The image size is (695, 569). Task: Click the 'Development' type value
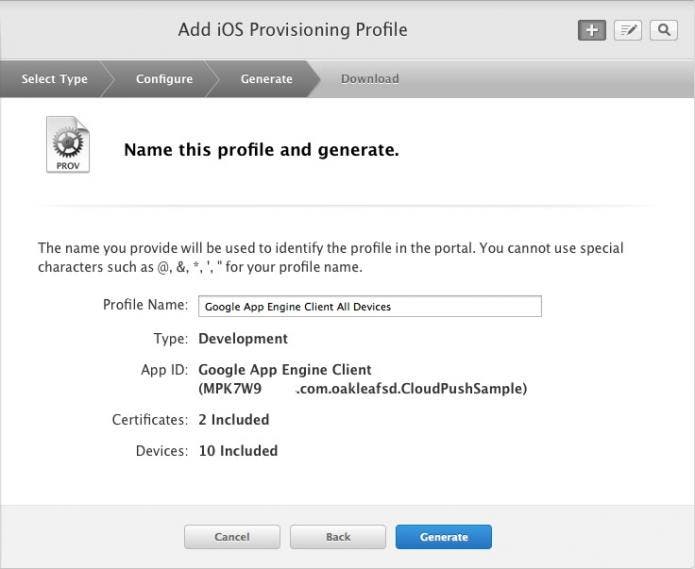pyautogui.click(x=243, y=339)
